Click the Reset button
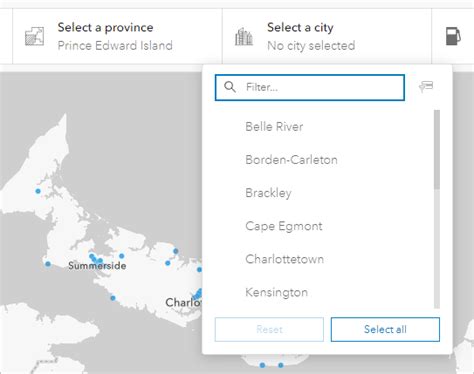Viewport: 474px width, 374px height. tap(269, 329)
